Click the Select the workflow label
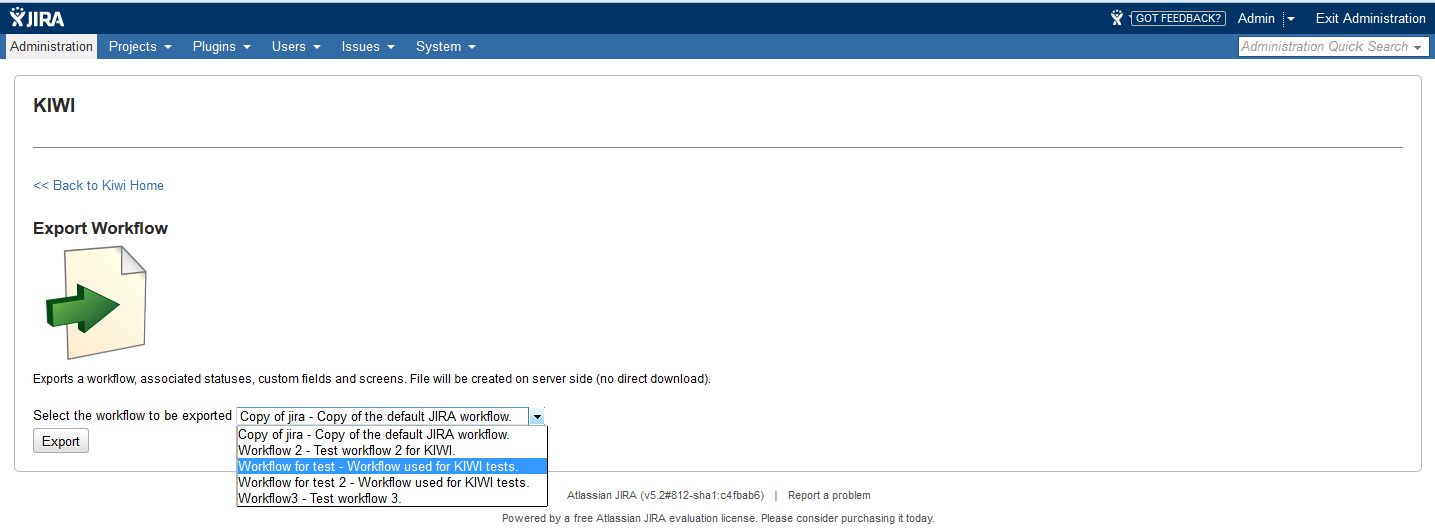 (x=132, y=416)
